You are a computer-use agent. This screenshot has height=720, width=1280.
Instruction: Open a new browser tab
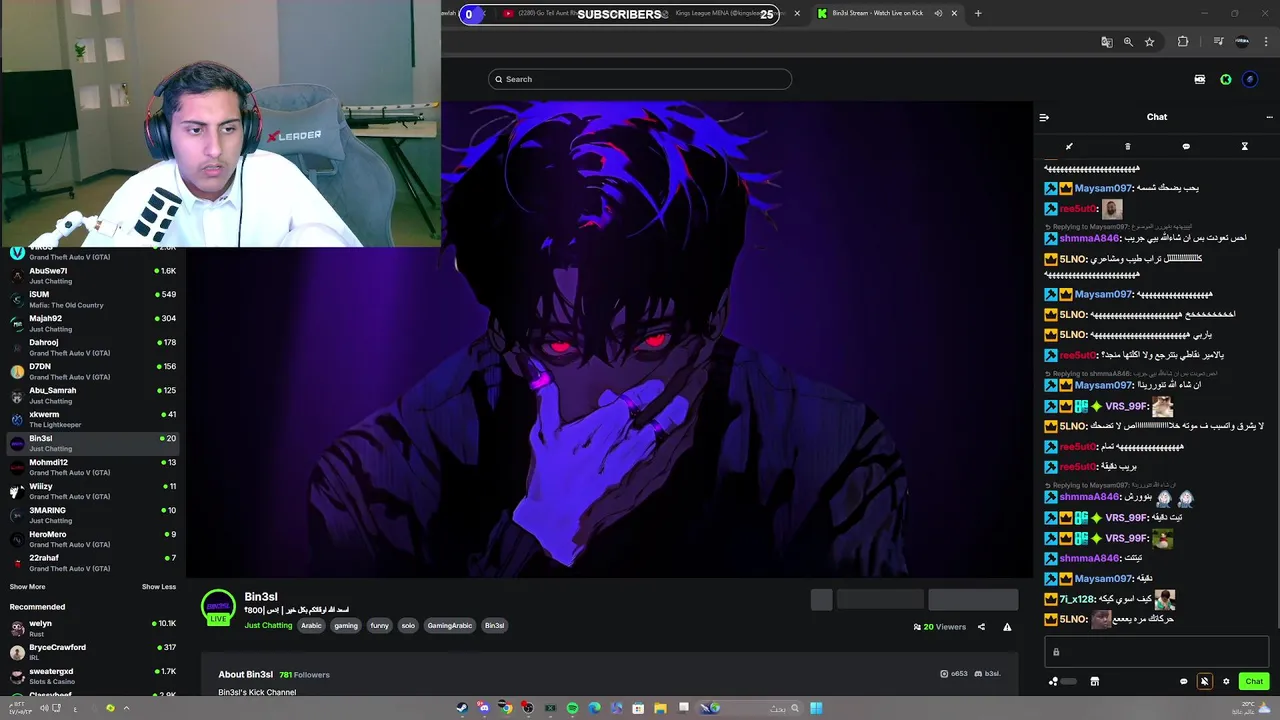pos(978,13)
